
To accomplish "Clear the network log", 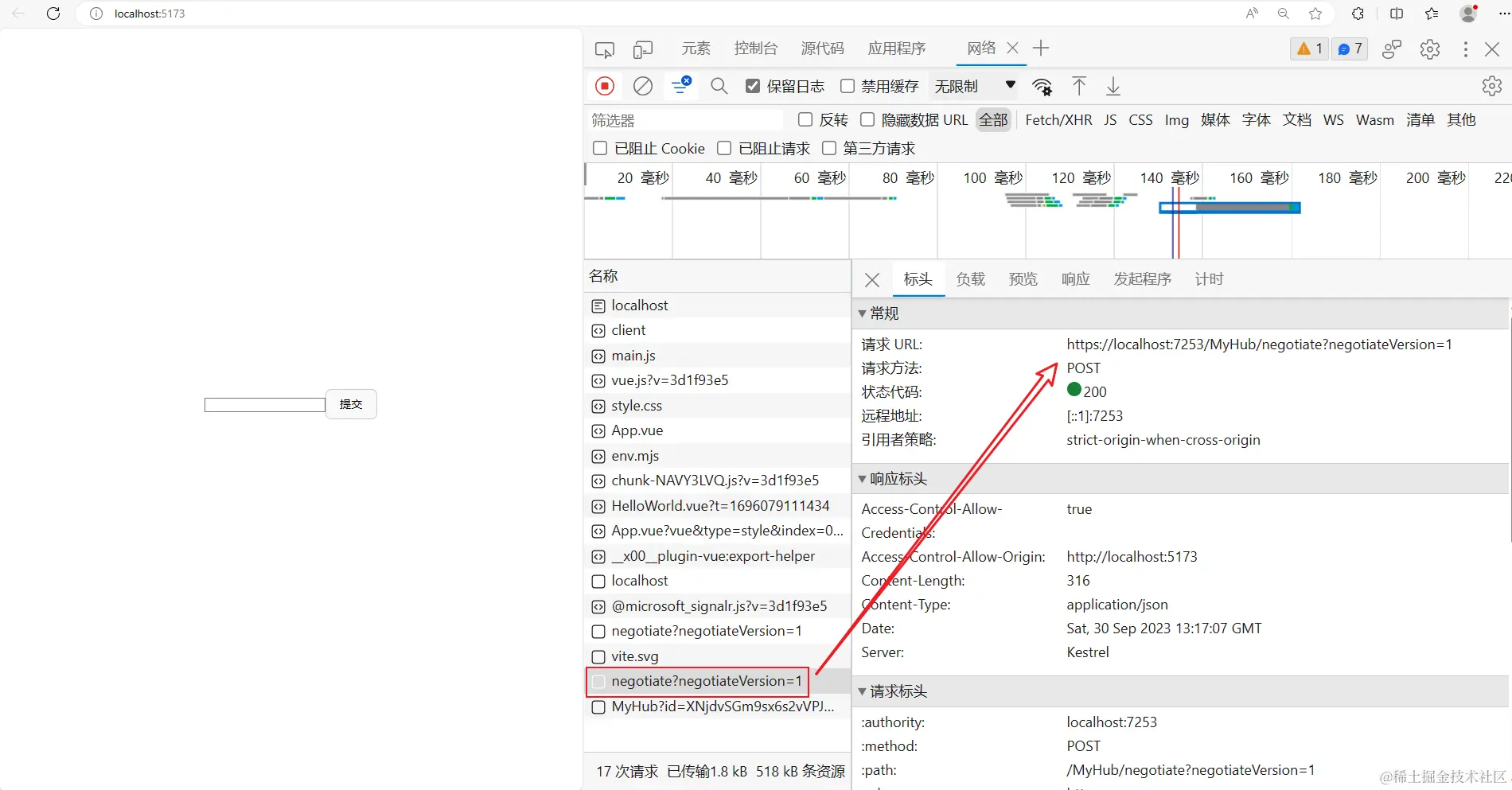I will coord(643,86).
